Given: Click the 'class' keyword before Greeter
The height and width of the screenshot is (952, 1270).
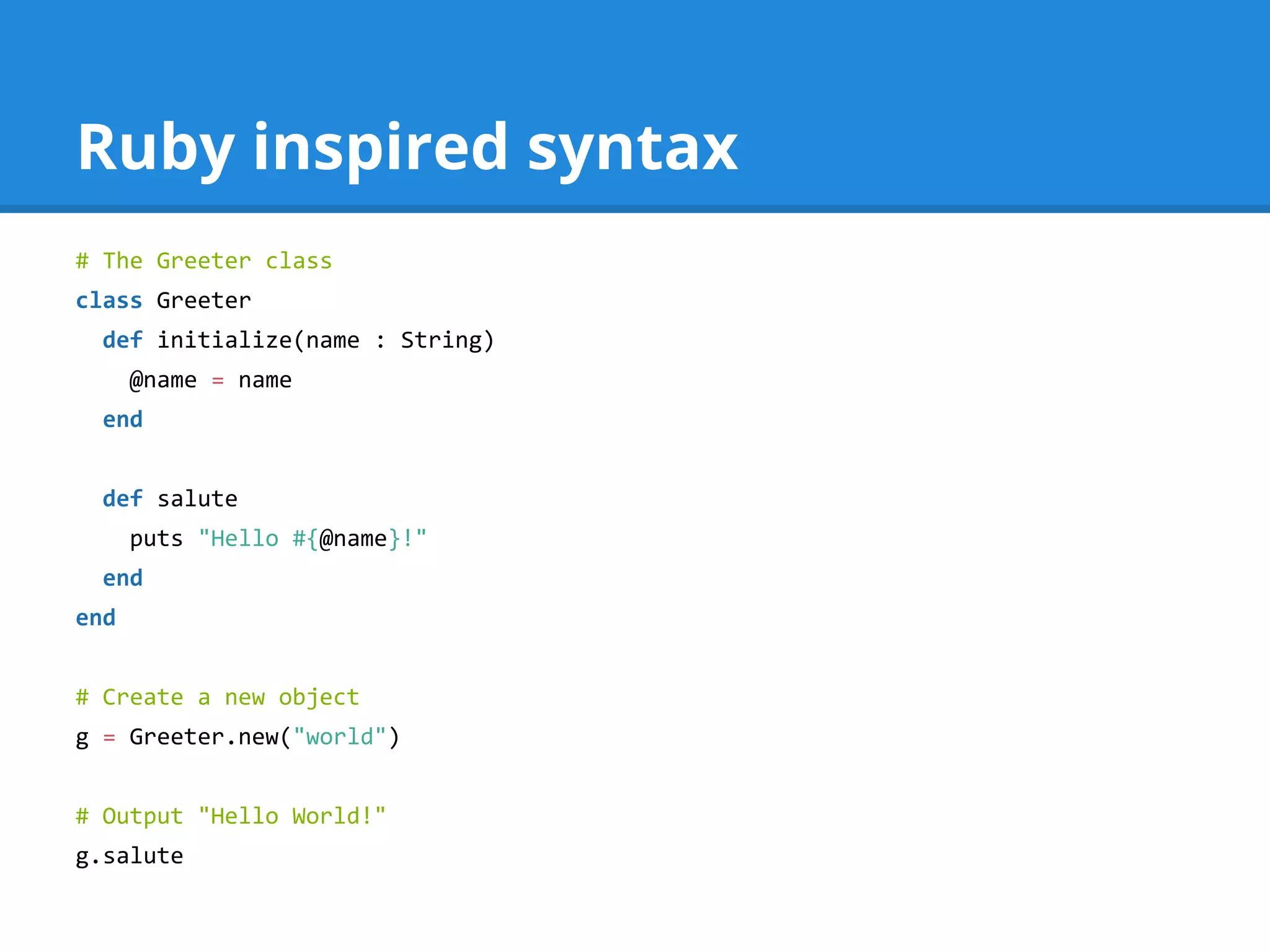Looking at the screenshot, I should 109,301.
